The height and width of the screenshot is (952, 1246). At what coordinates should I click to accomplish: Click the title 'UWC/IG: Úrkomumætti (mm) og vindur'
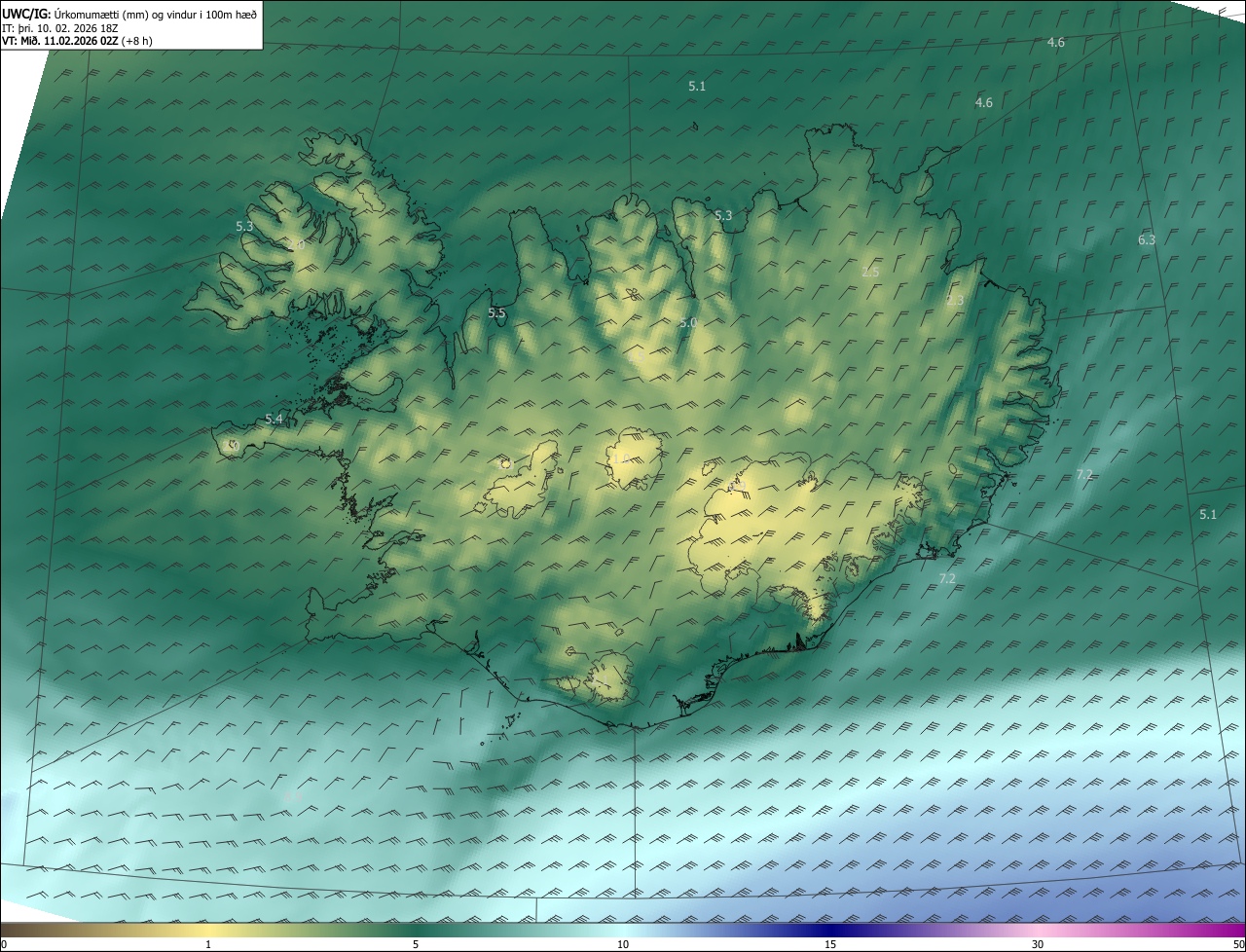129,13
